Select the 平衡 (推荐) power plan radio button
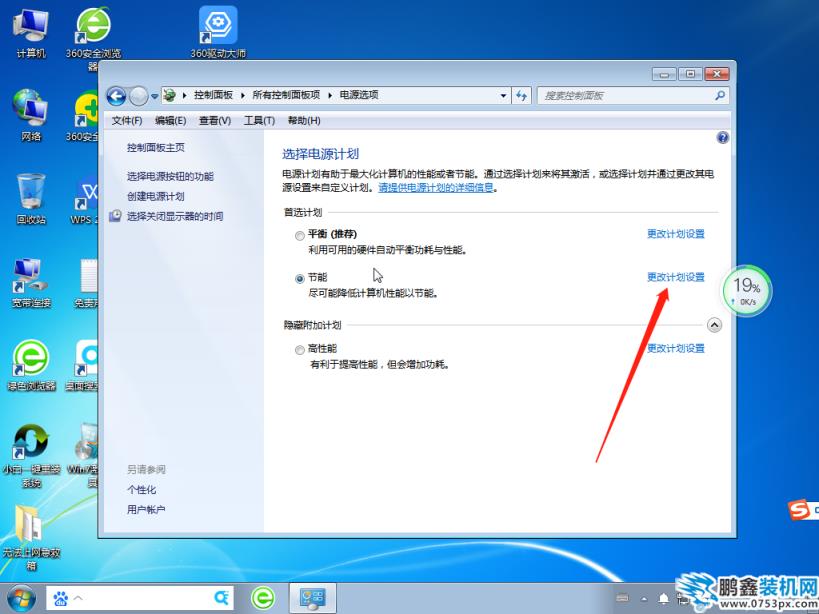The width and height of the screenshot is (819, 614). point(299,235)
